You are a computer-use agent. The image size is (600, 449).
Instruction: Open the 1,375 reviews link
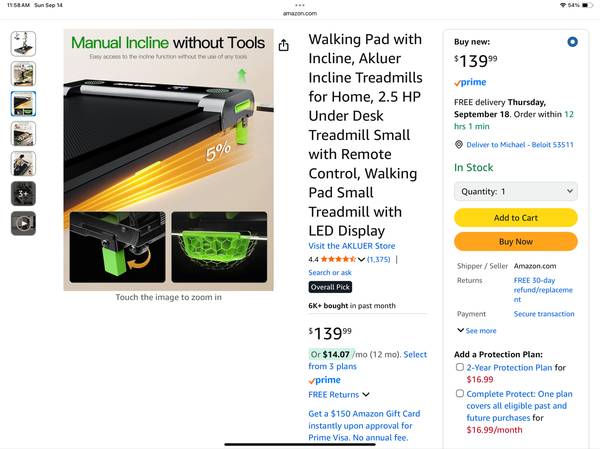click(x=378, y=259)
